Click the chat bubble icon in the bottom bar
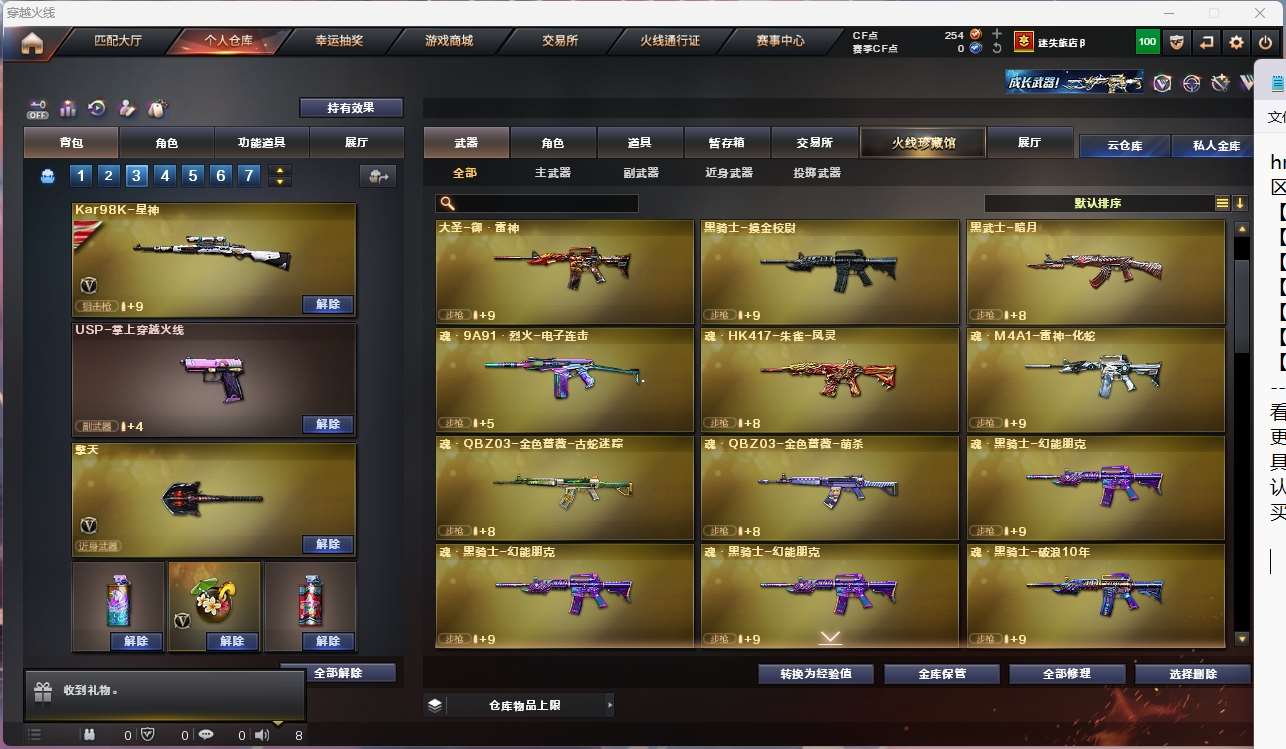The width and height of the screenshot is (1286, 749). tap(206, 735)
